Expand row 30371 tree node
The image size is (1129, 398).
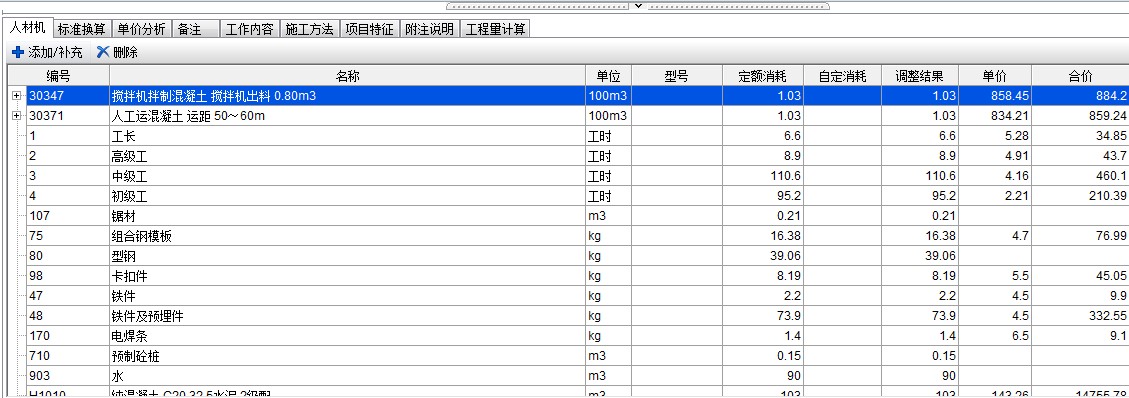(17, 116)
